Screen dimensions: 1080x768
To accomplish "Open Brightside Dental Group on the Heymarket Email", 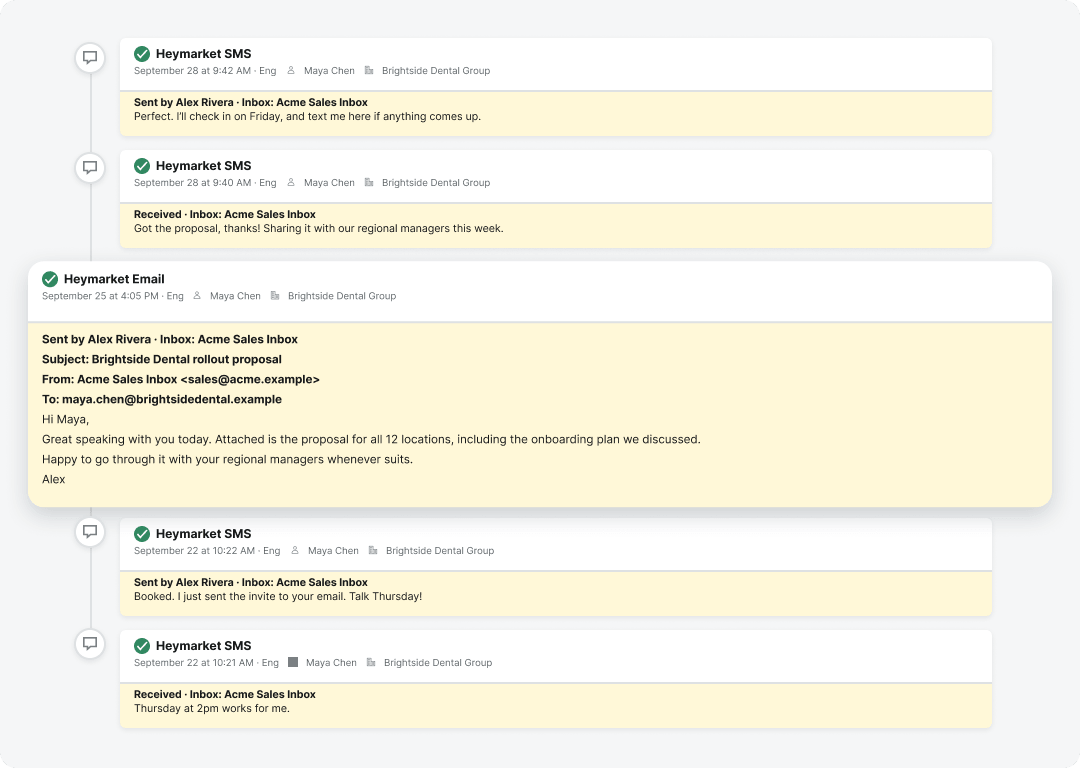I will (342, 295).
